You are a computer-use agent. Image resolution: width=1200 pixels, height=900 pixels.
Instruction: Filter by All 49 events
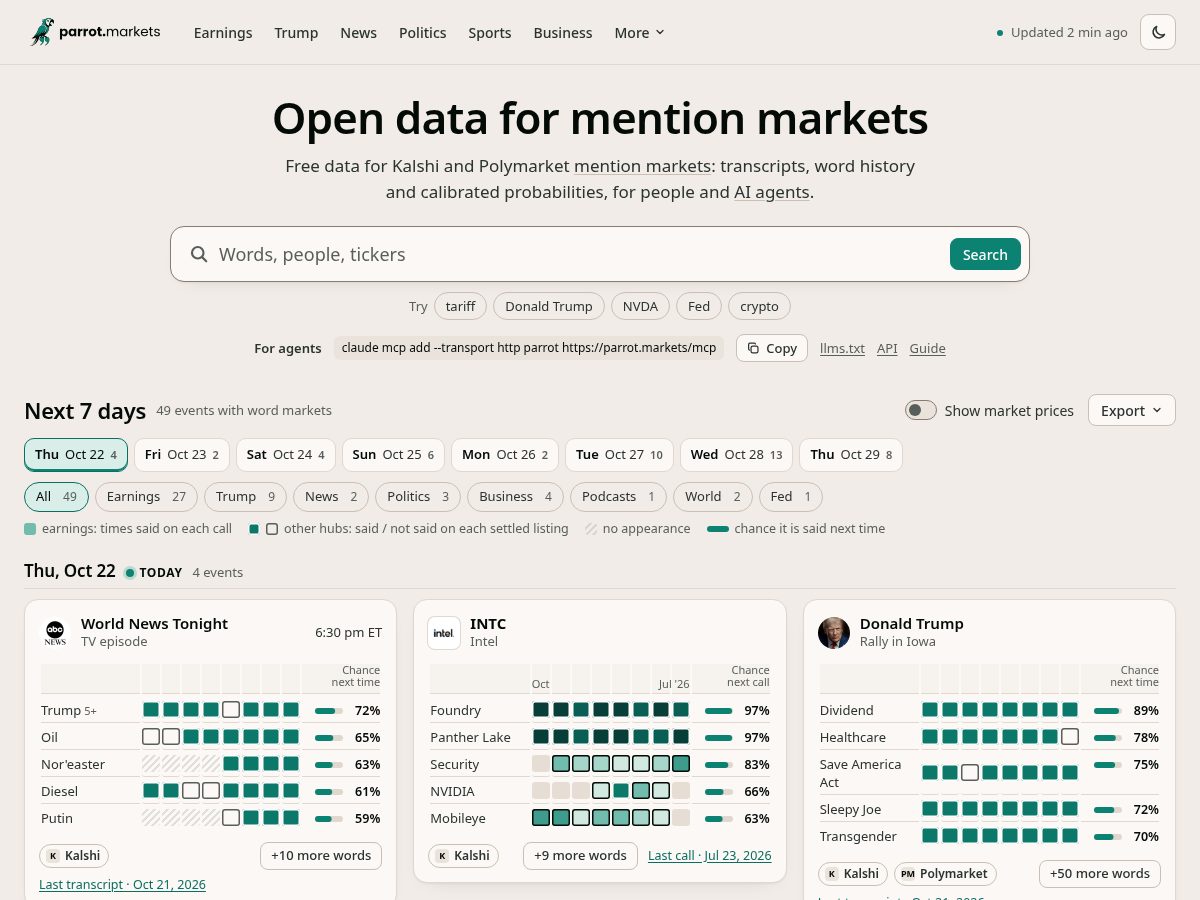(56, 496)
